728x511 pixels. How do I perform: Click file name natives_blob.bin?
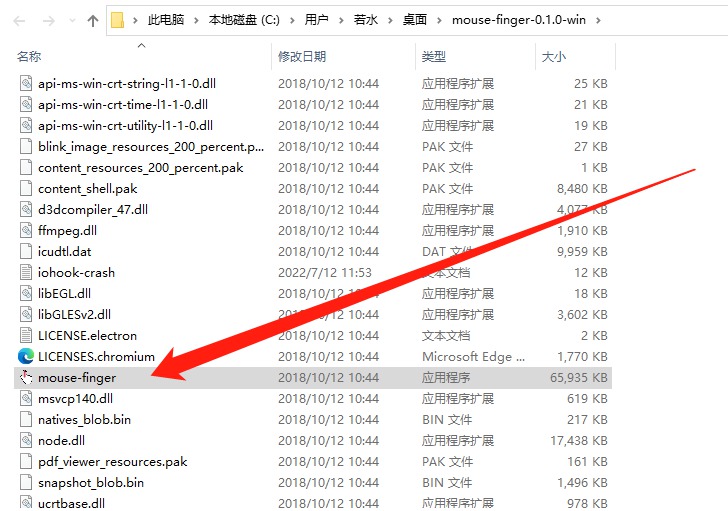coord(84,420)
